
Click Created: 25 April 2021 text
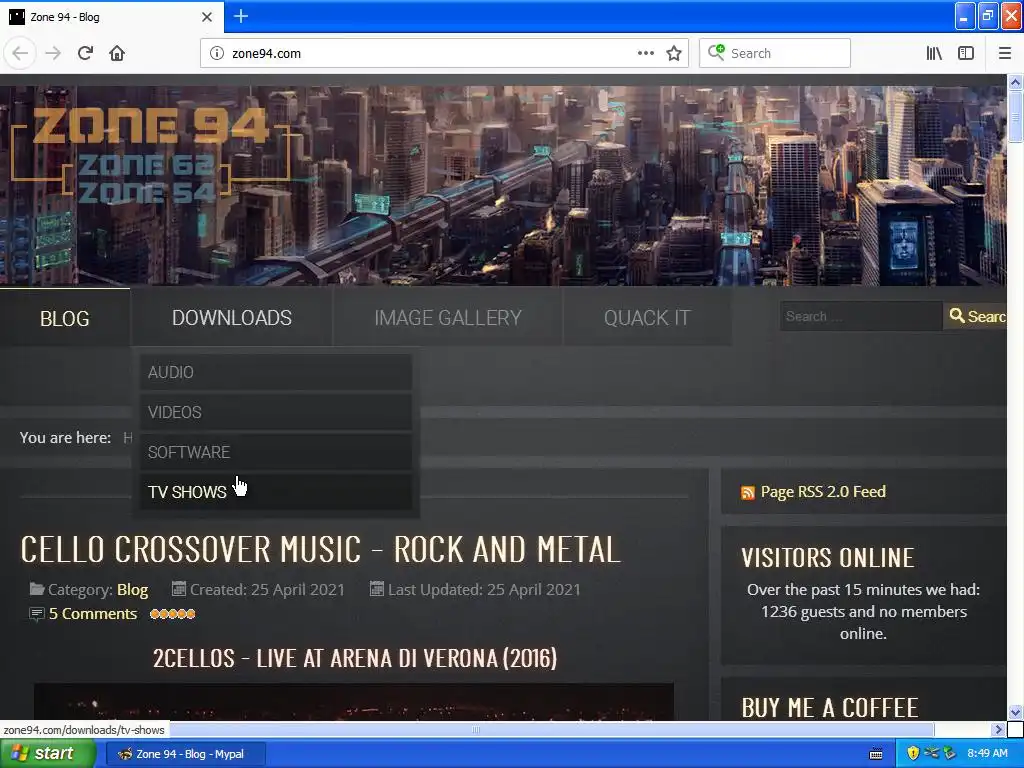tap(267, 590)
